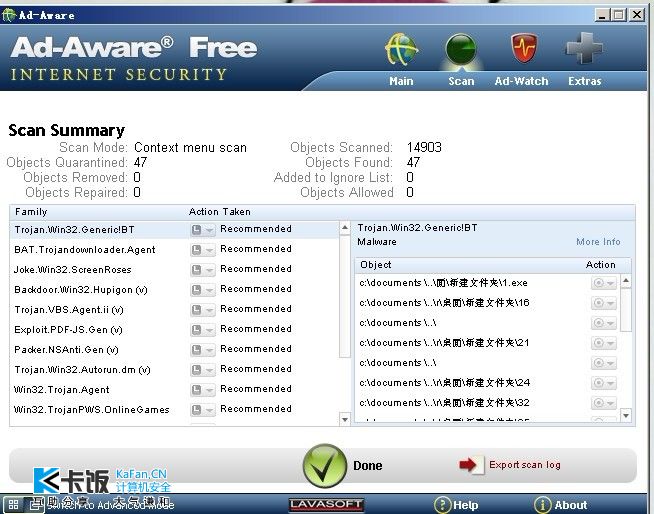Switch to the Extras tab label
654x514 pixels.
point(585,81)
